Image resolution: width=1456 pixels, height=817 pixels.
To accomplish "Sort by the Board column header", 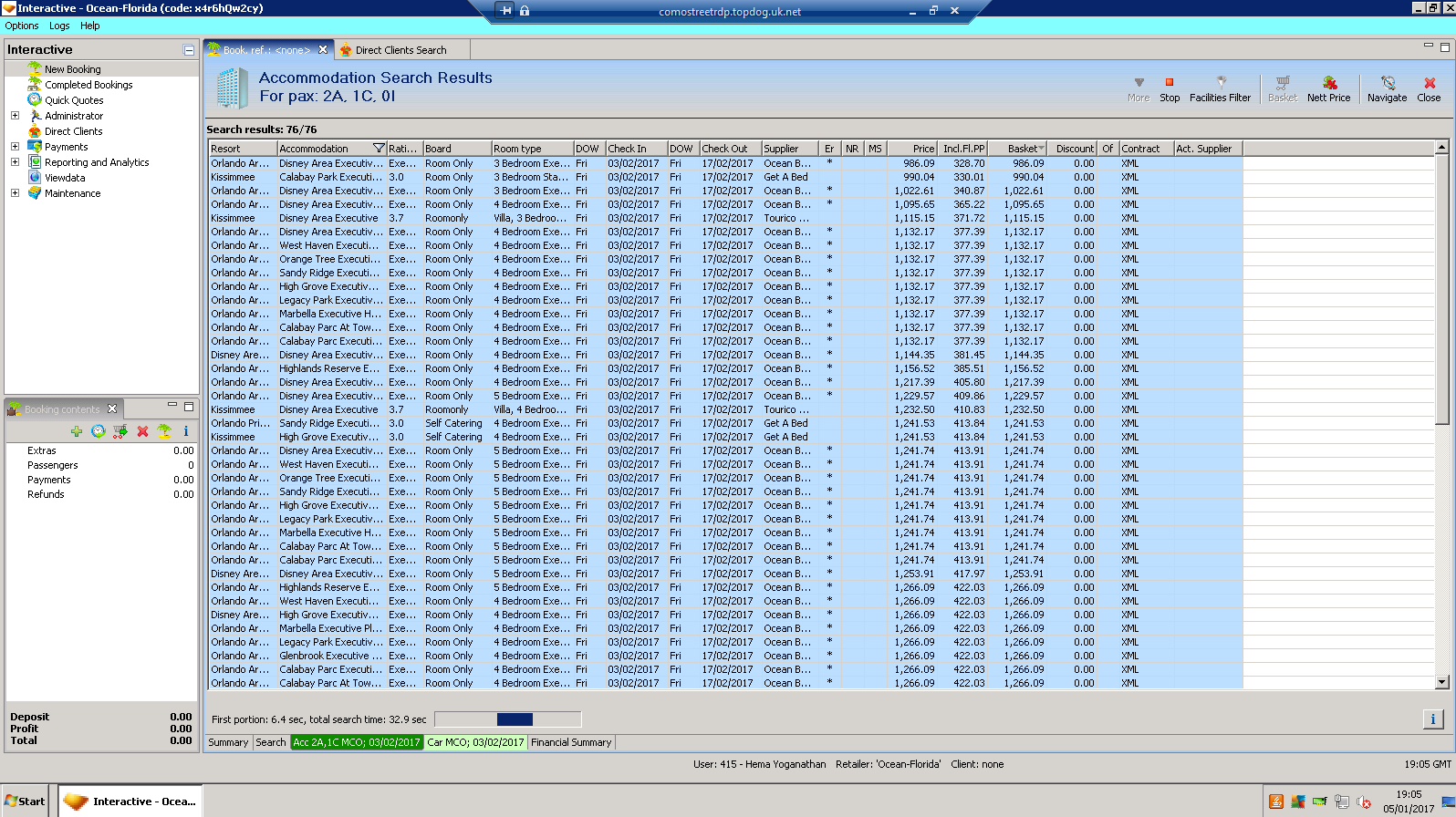I will pos(456,149).
